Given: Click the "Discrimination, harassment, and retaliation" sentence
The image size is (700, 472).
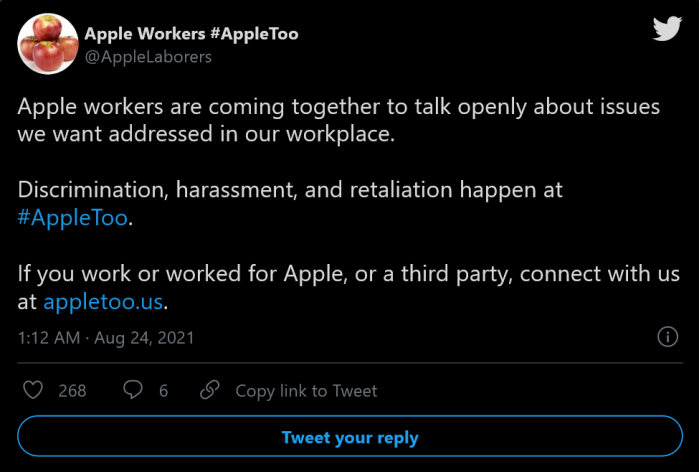Looking at the screenshot, I should tap(291, 189).
